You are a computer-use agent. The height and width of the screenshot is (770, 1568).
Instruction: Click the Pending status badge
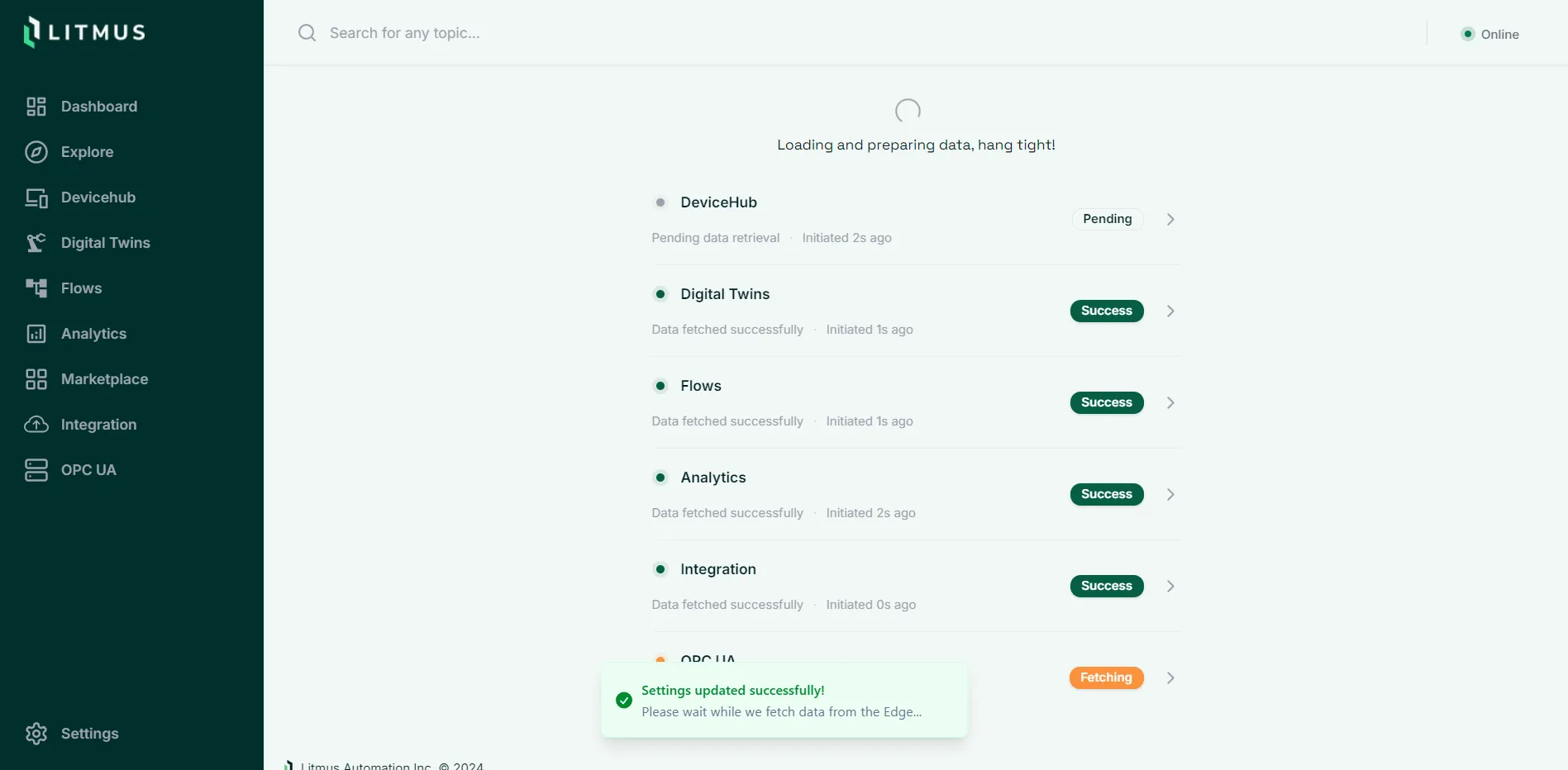tap(1108, 219)
